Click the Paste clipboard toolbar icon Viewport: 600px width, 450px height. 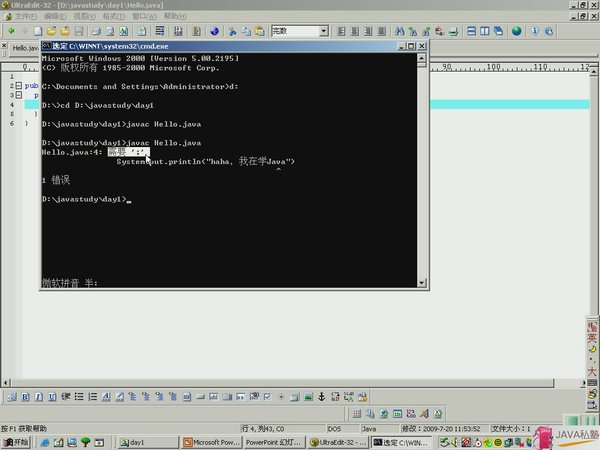coord(260,31)
